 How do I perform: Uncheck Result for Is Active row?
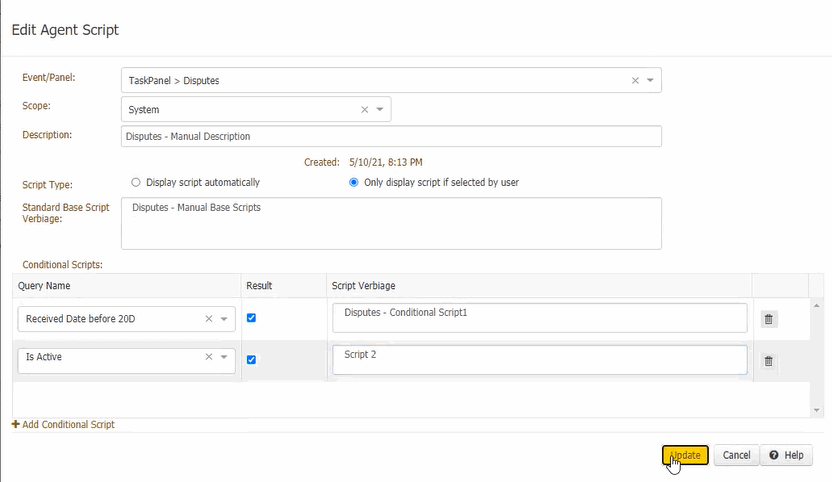[252, 360]
